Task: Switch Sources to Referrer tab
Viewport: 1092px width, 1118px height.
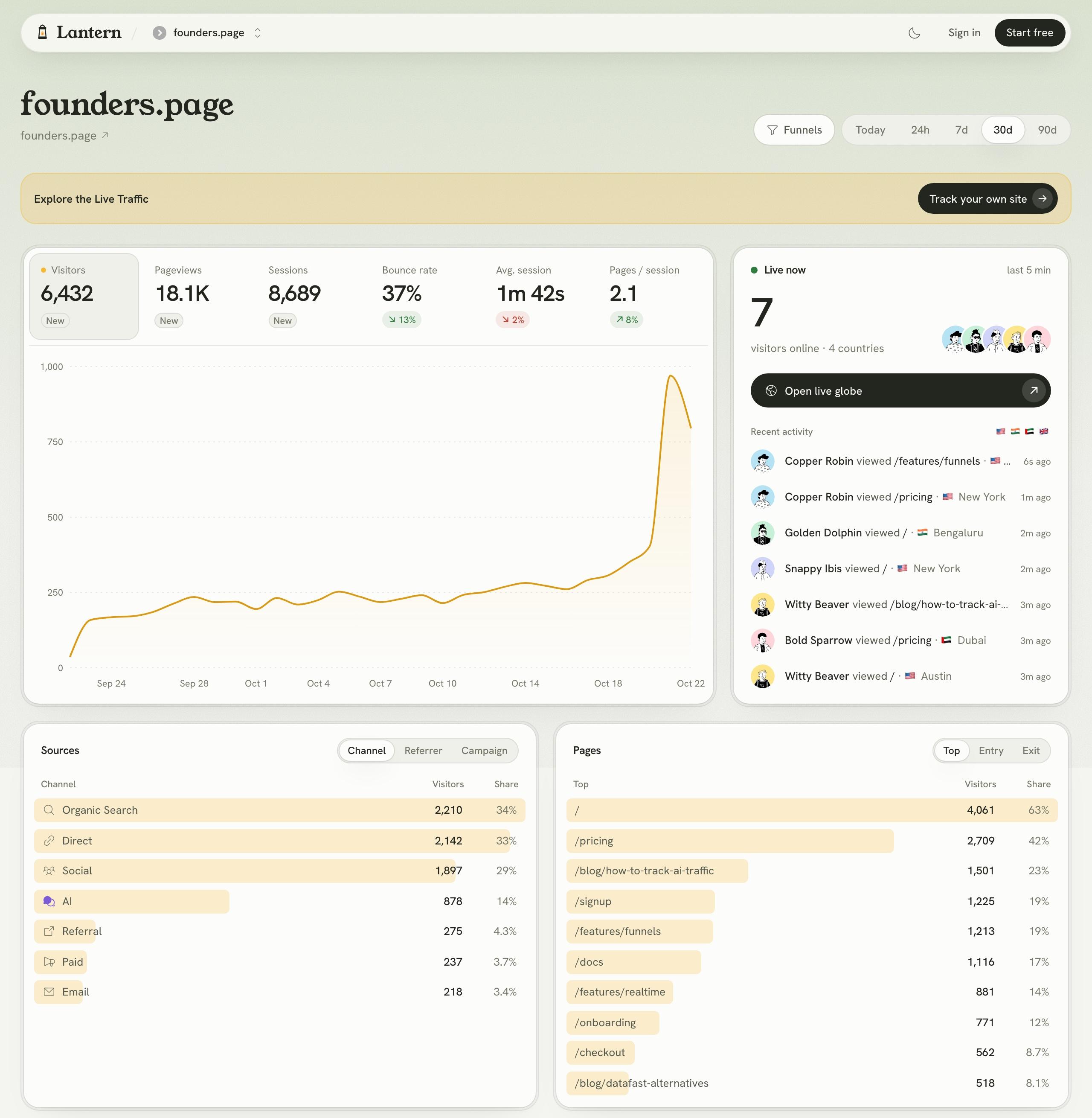Action: pyautogui.click(x=423, y=750)
